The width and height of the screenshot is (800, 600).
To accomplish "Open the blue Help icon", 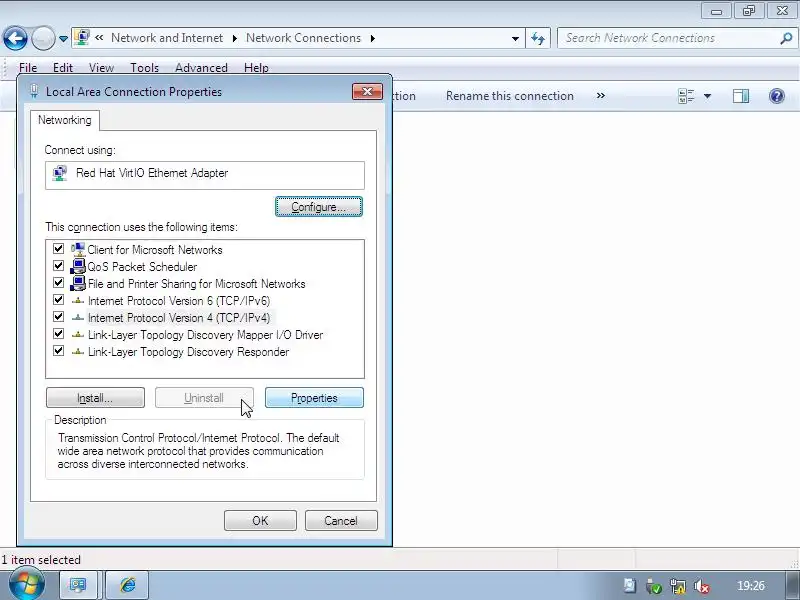I will pyautogui.click(x=777, y=96).
